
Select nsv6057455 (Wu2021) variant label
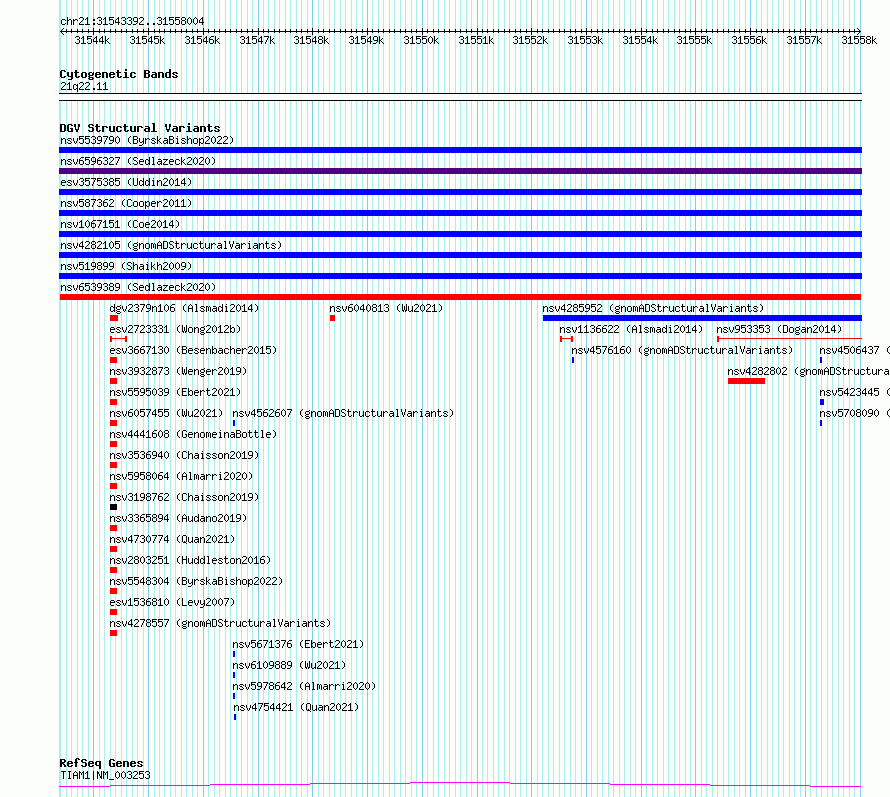tap(166, 413)
